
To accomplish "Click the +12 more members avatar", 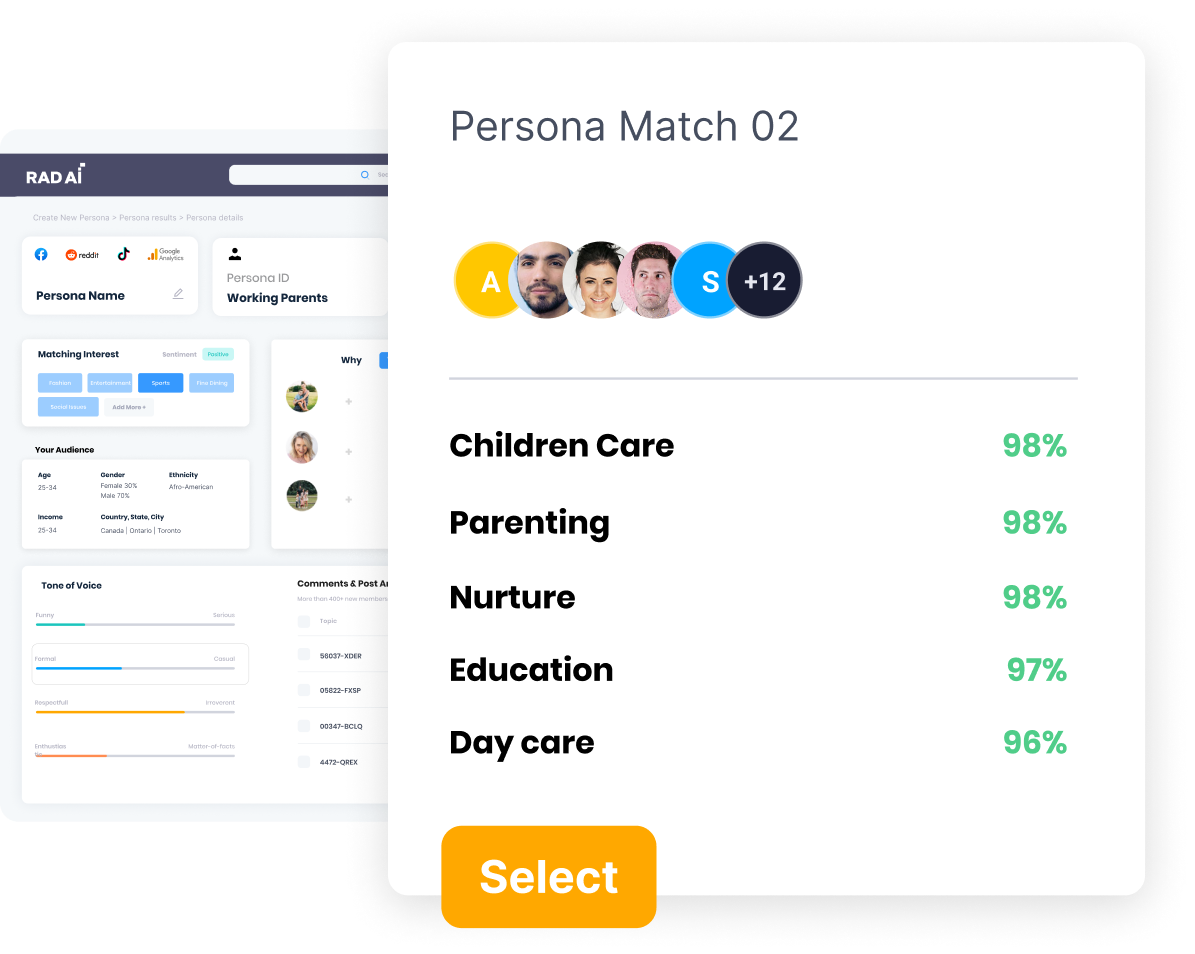I will coord(764,280).
